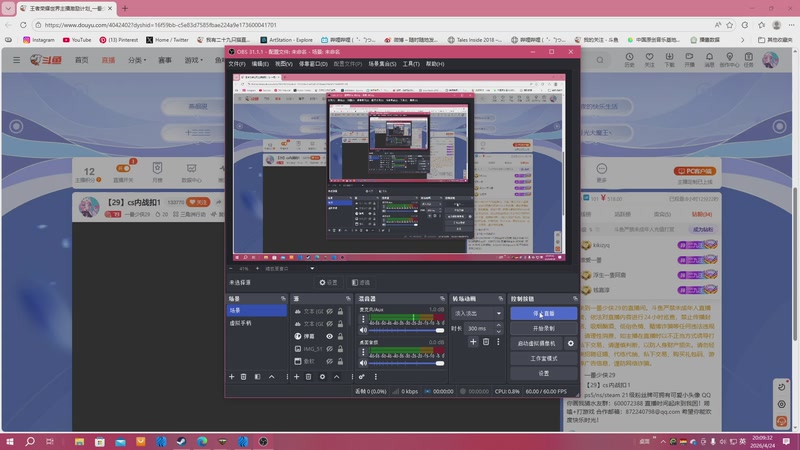The image size is (800, 450).
Task: Open scene filters icon in Scenes panel
Action: (258, 377)
